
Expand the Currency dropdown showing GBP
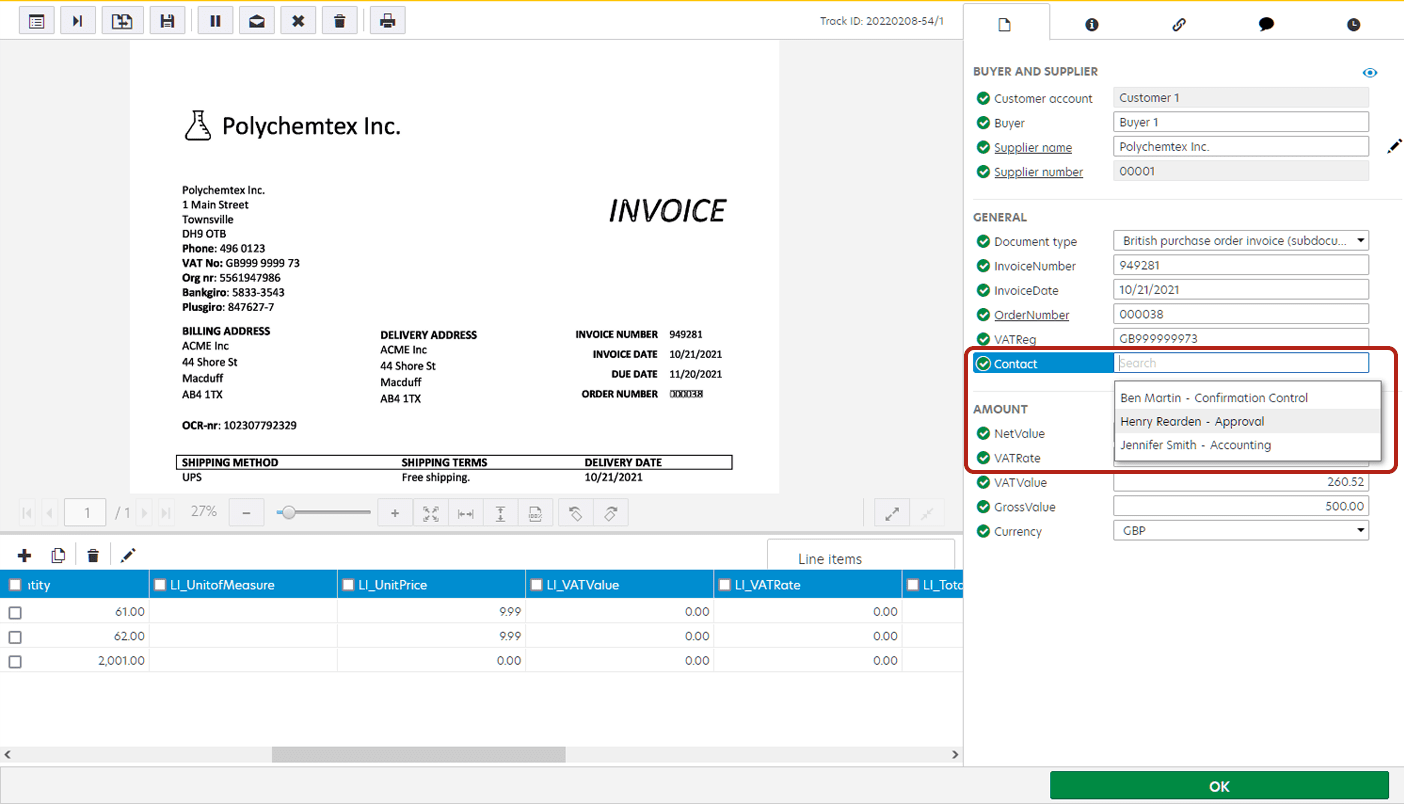(x=1362, y=530)
